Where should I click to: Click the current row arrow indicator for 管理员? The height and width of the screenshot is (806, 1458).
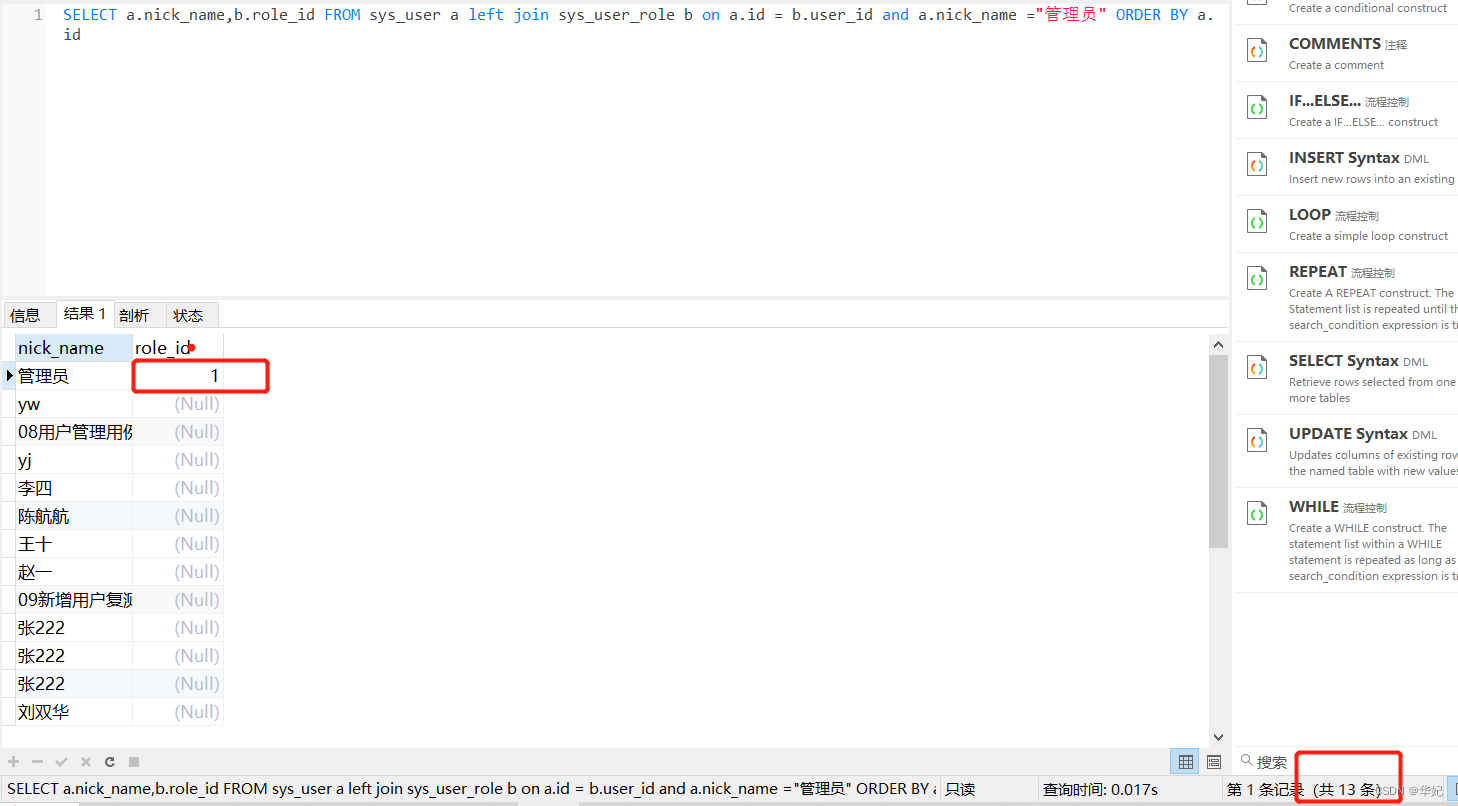10,376
